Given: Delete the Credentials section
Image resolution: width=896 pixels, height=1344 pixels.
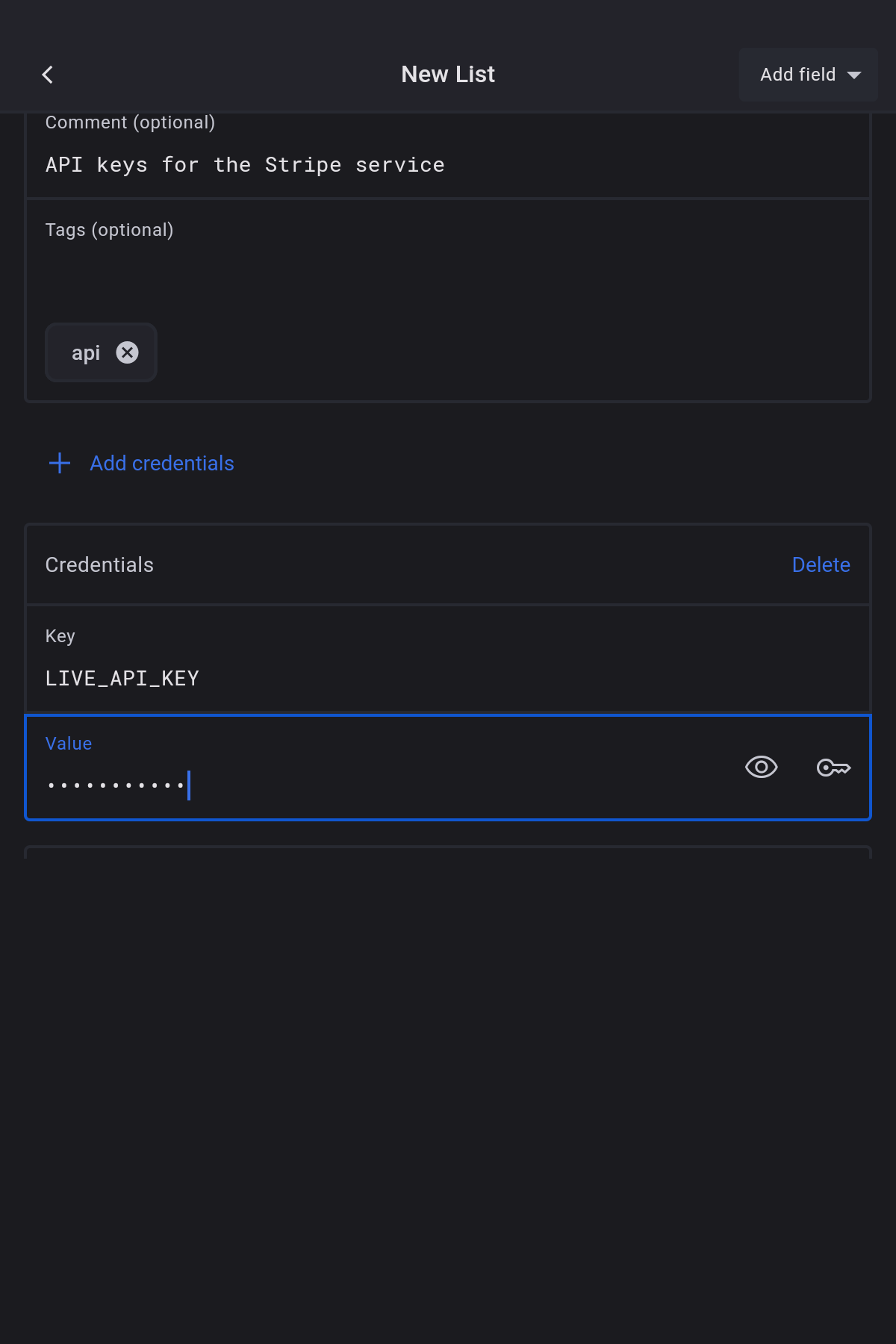Looking at the screenshot, I should (x=821, y=564).
